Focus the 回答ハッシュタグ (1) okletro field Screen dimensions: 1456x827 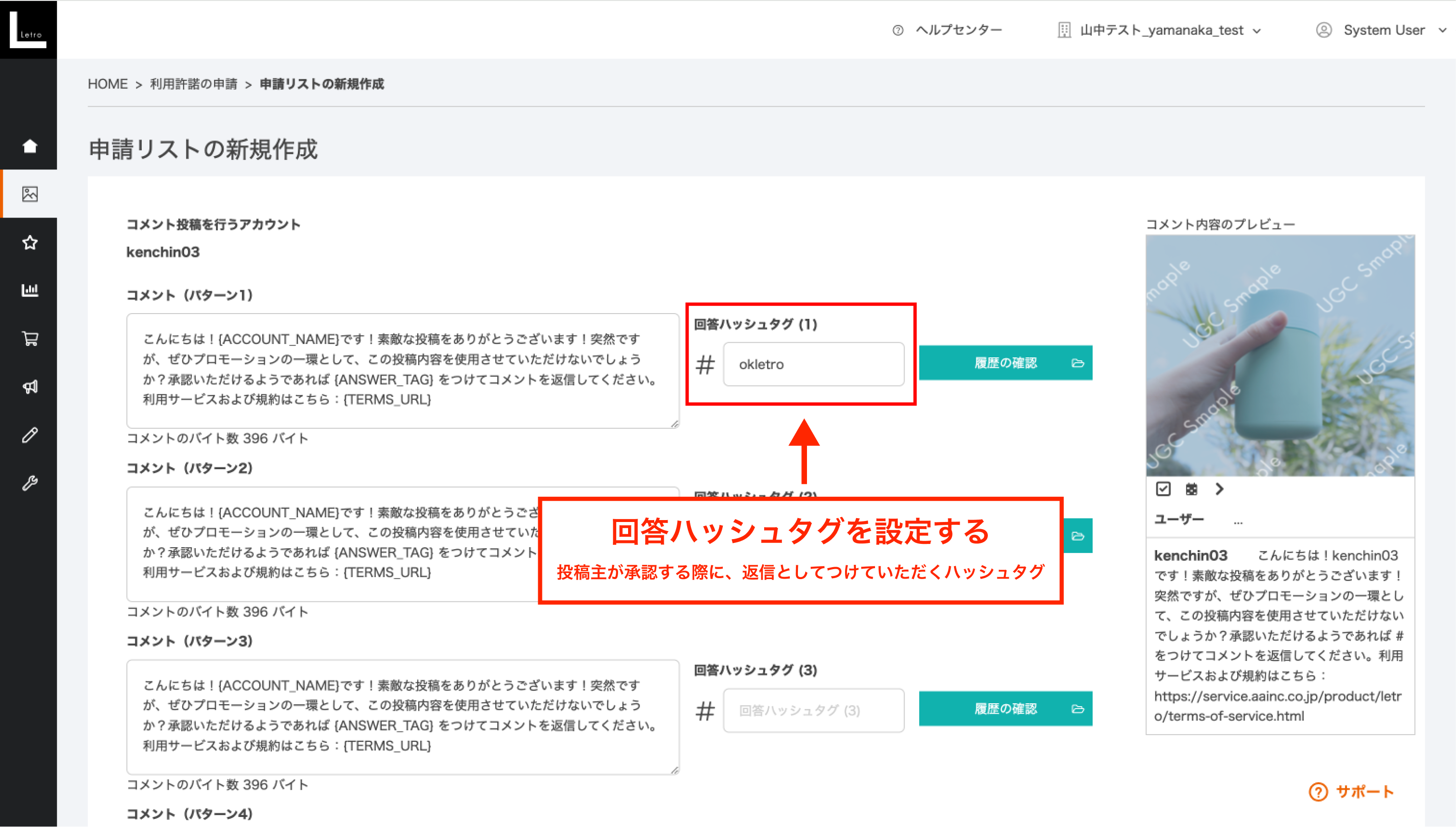813,364
